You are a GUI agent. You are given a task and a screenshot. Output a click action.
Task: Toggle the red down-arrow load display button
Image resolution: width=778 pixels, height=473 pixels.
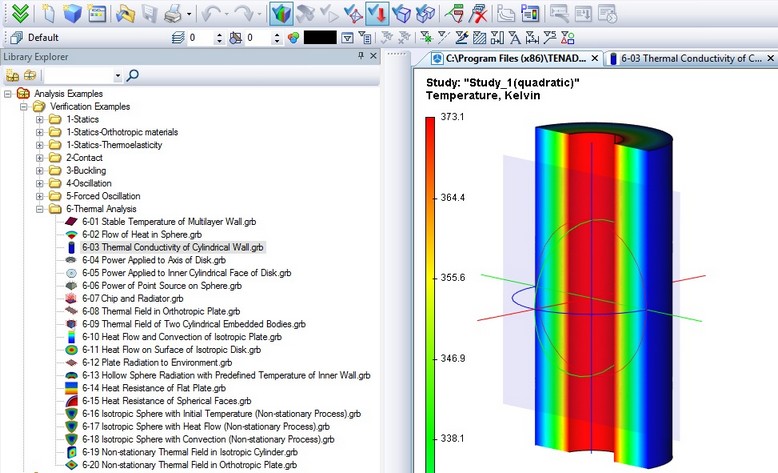click(x=378, y=14)
